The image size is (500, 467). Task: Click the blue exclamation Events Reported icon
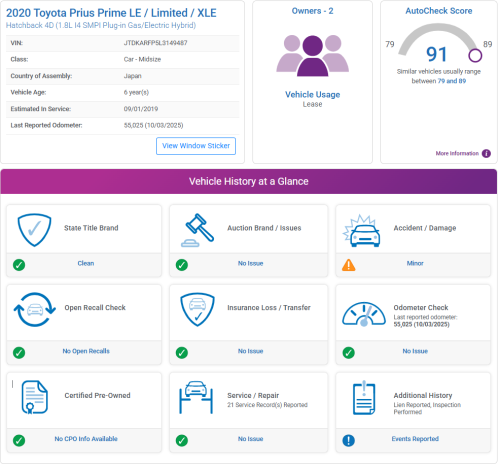[x=349, y=440]
